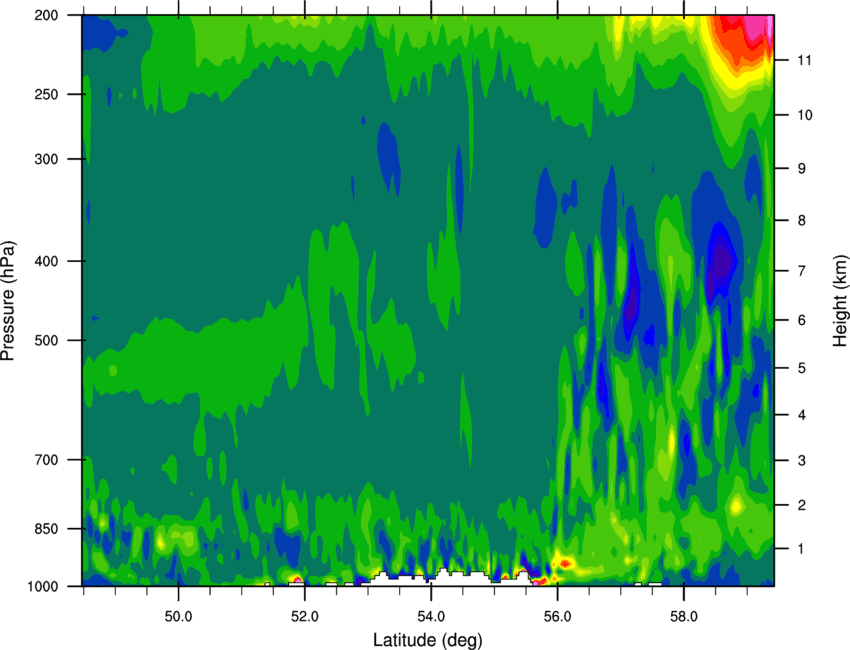The image size is (850, 650).
Task: Click the 50.0 latitude tick label
Action: (x=178, y=617)
